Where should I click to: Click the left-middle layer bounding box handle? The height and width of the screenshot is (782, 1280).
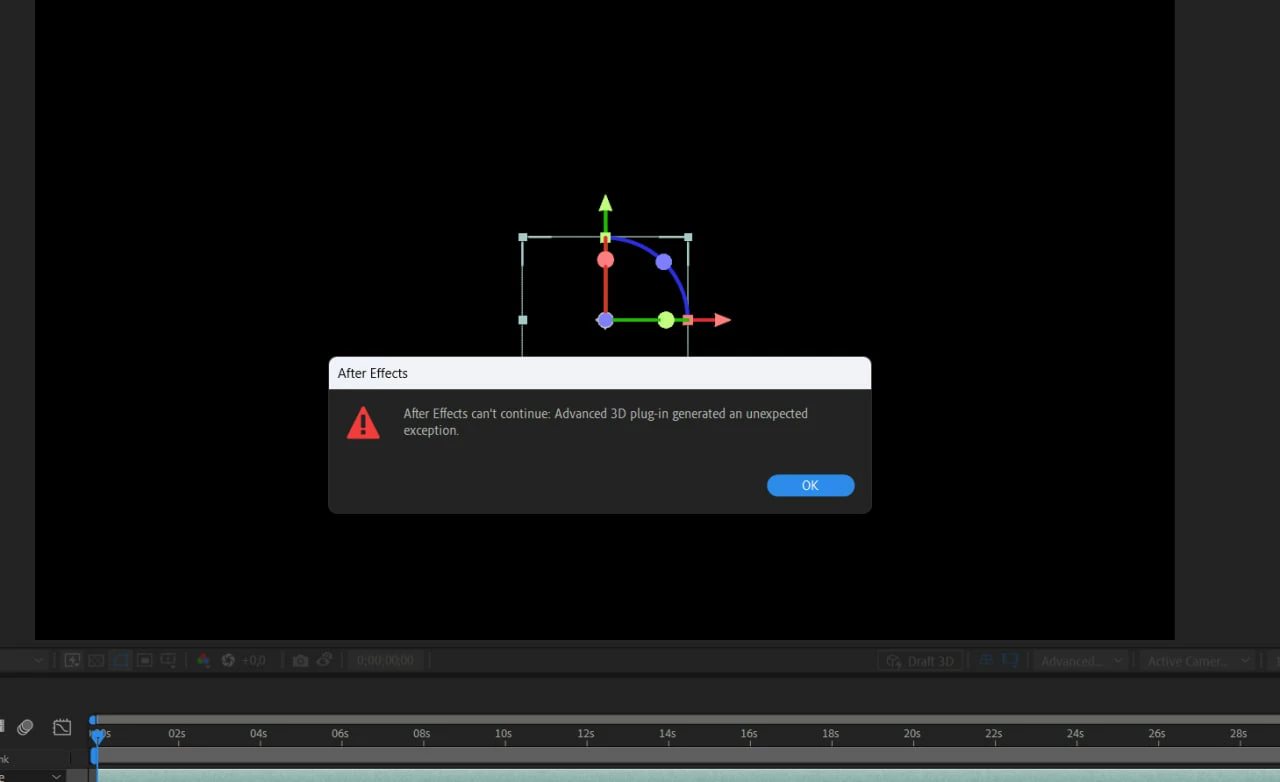[x=522, y=320]
